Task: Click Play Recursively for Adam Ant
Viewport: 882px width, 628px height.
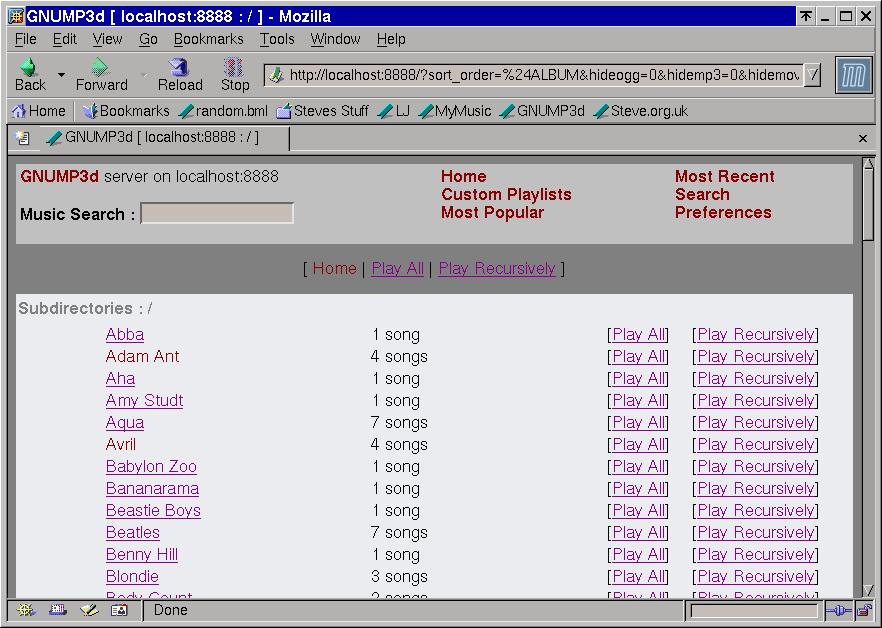Action: pyautogui.click(x=755, y=356)
